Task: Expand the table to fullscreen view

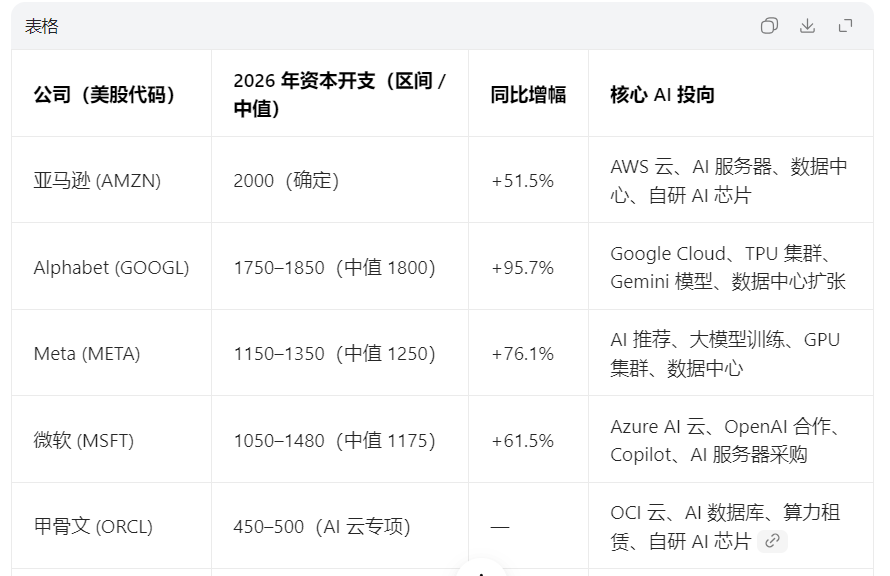Action: (x=845, y=26)
